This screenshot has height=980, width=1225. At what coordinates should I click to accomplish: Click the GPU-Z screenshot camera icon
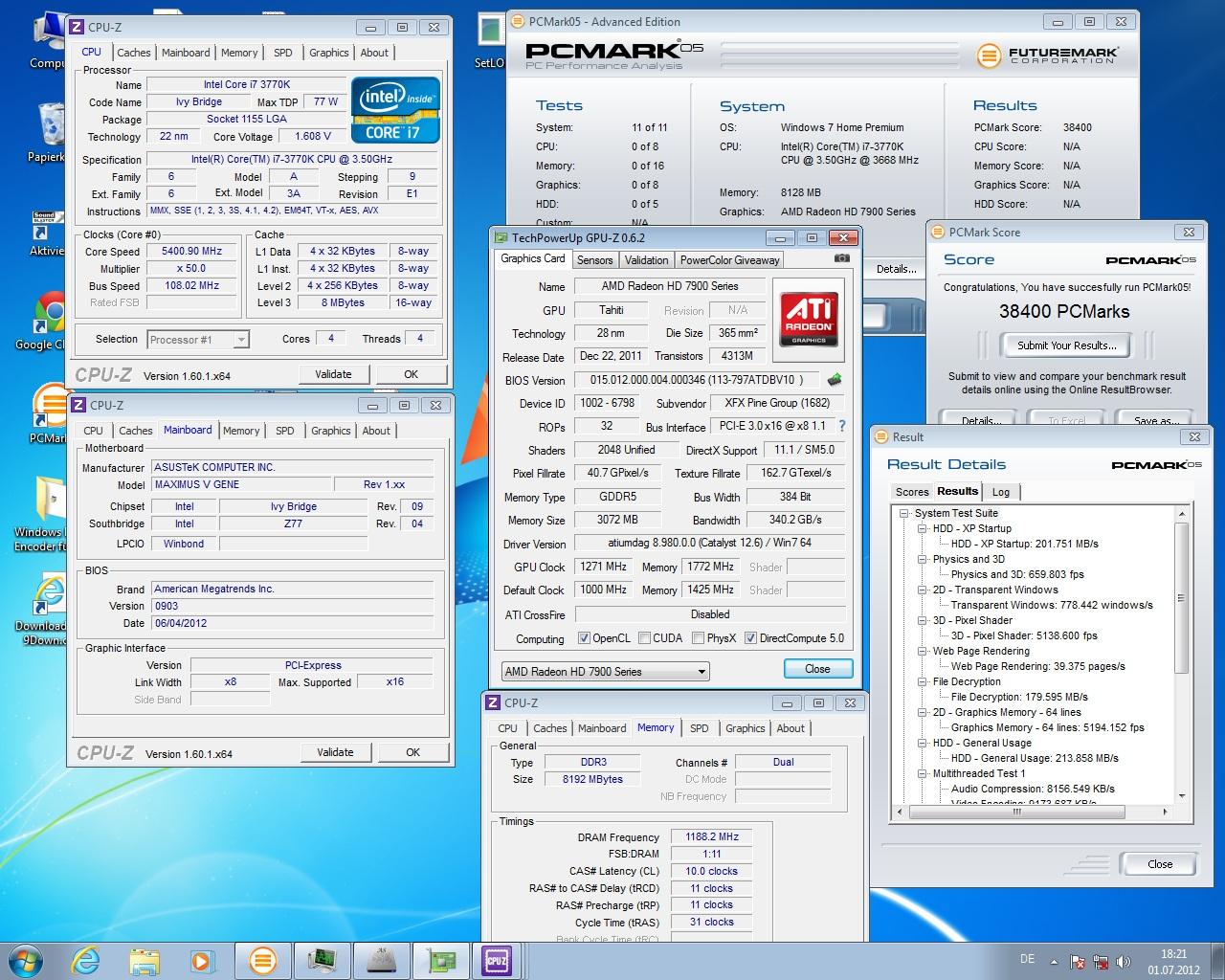click(x=841, y=258)
